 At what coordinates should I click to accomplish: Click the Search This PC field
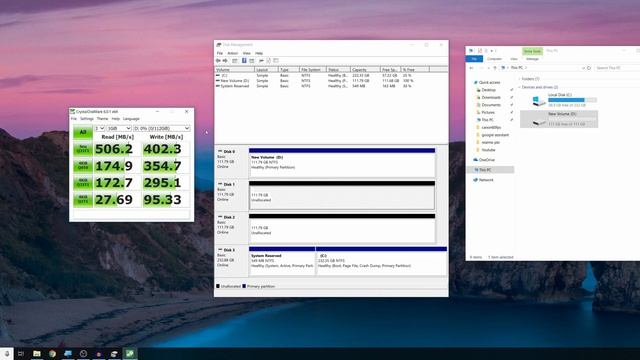click(617, 68)
